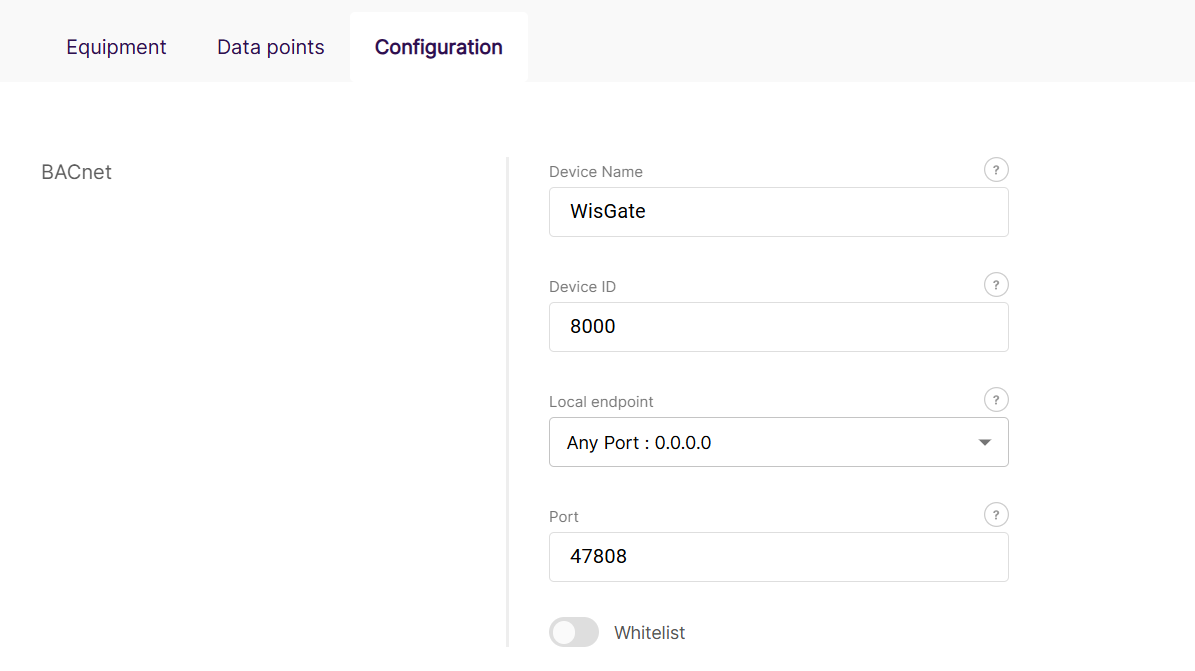Click the Device ID label text
The height and width of the screenshot is (671, 1195).
pos(582,286)
